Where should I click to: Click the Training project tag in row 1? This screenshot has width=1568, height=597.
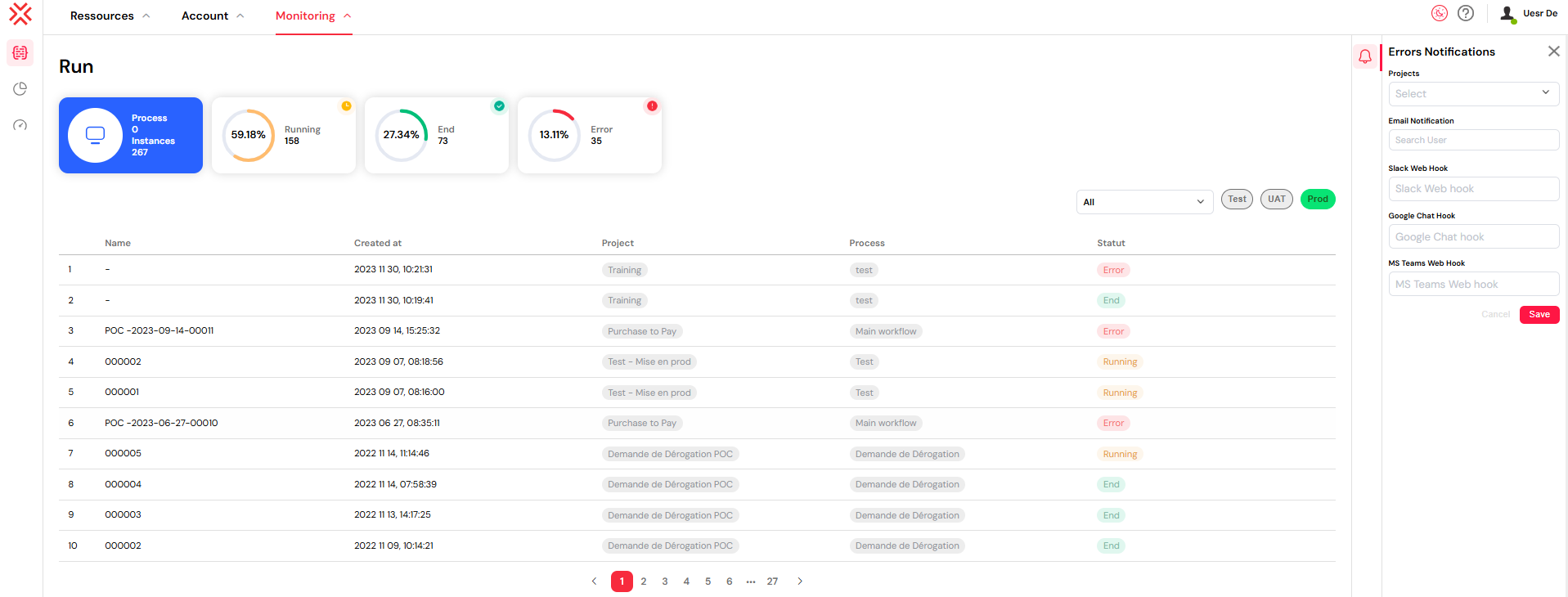[x=625, y=270]
